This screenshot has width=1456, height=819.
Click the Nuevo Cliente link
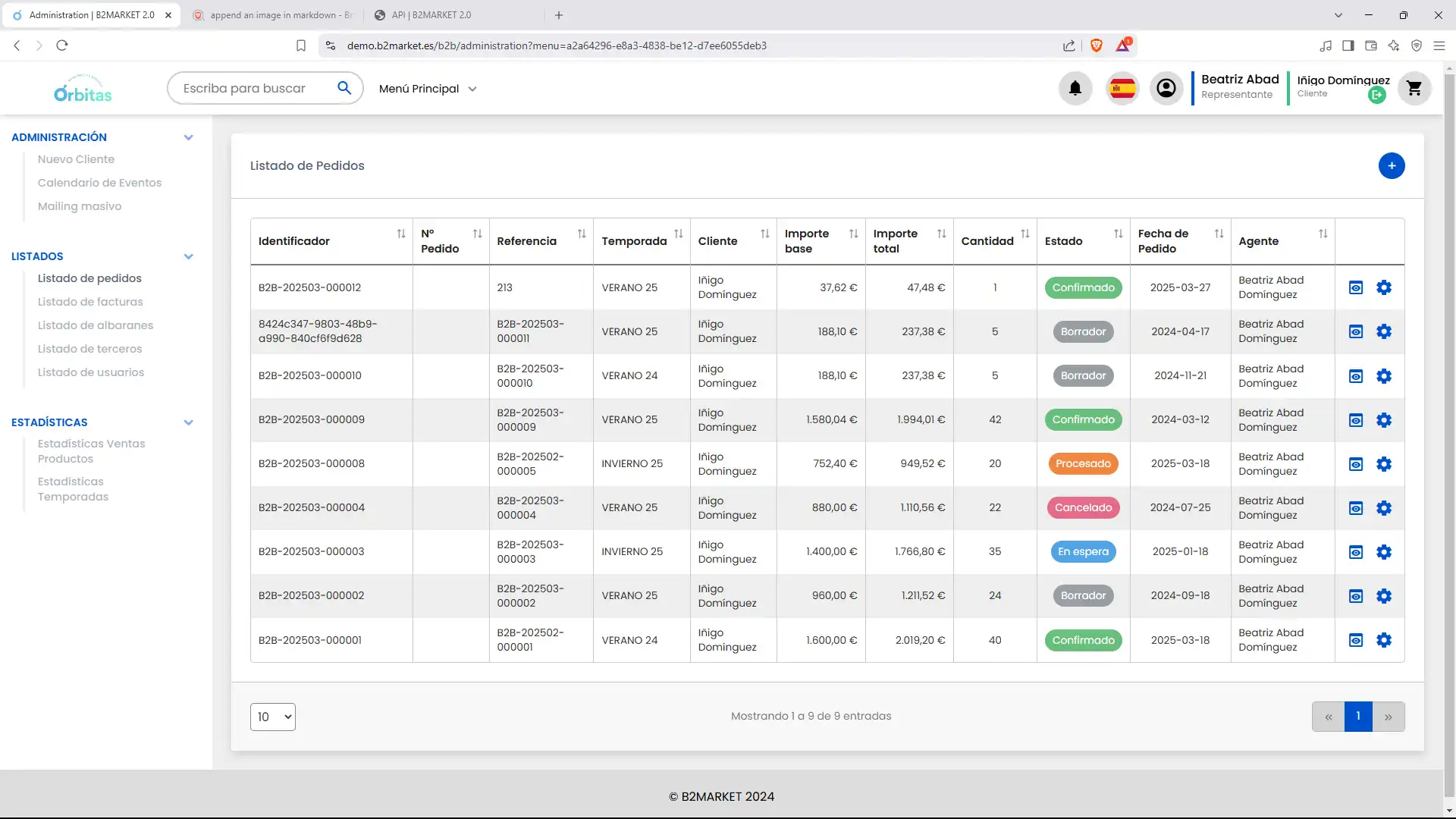point(76,159)
